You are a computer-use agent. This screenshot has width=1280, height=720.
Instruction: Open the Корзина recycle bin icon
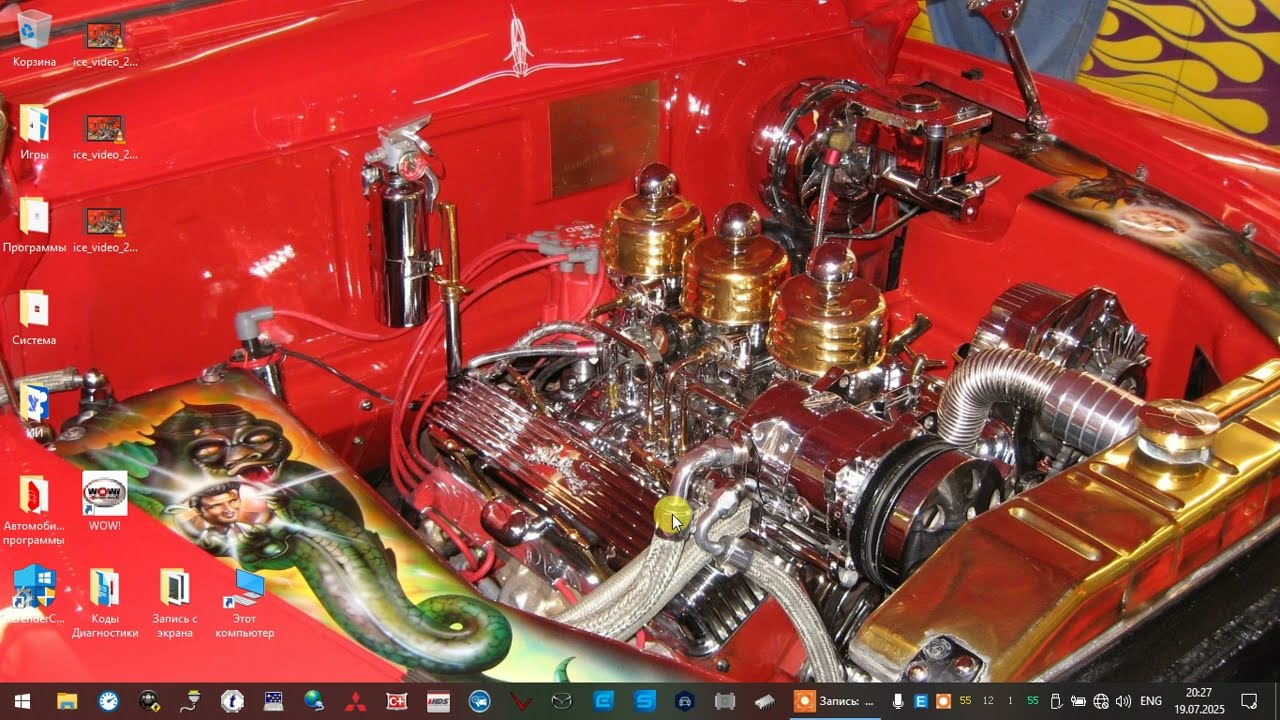coord(34,38)
